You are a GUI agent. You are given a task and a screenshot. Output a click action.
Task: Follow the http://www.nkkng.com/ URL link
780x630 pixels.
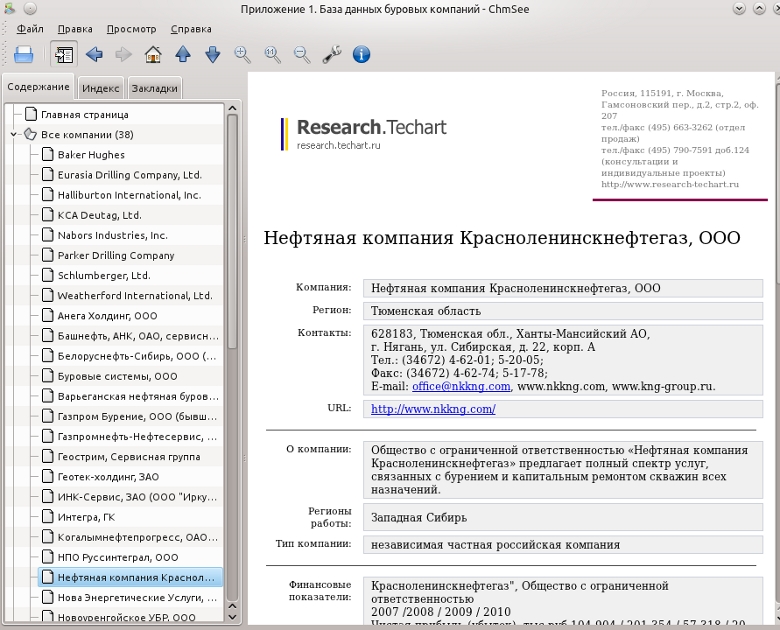[x=433, y=409]
